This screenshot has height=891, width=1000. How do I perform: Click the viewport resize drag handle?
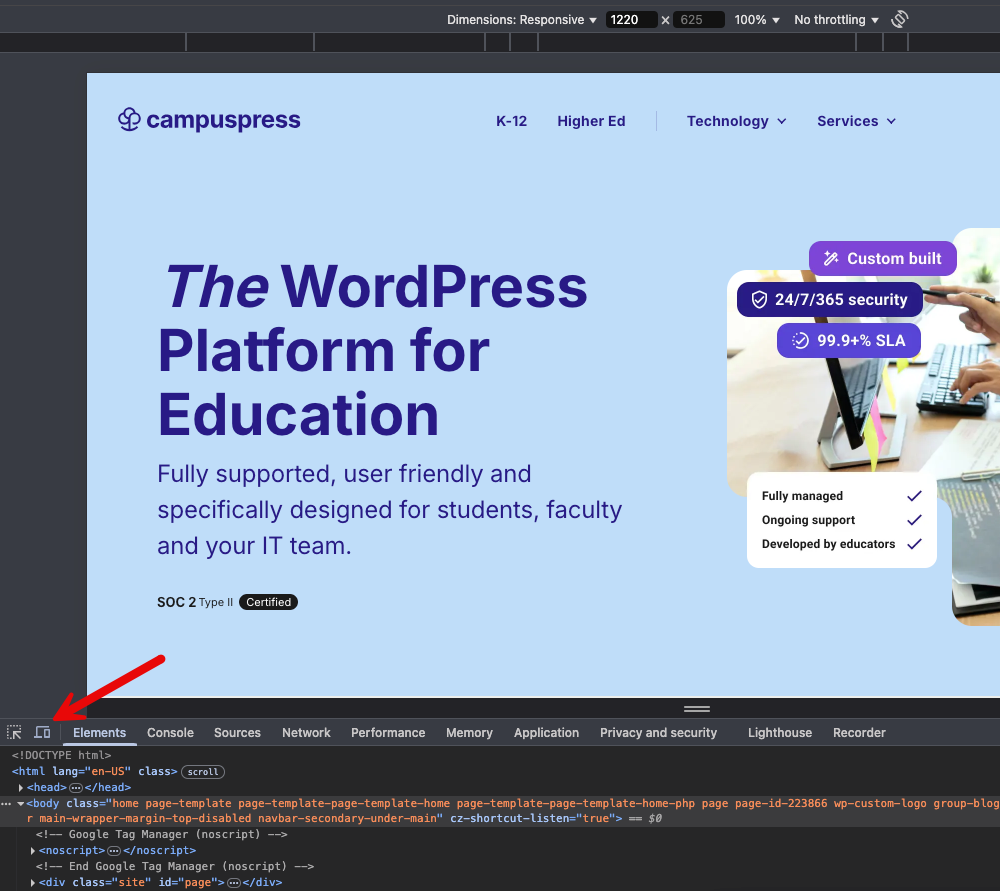click(x=697, y=709)
